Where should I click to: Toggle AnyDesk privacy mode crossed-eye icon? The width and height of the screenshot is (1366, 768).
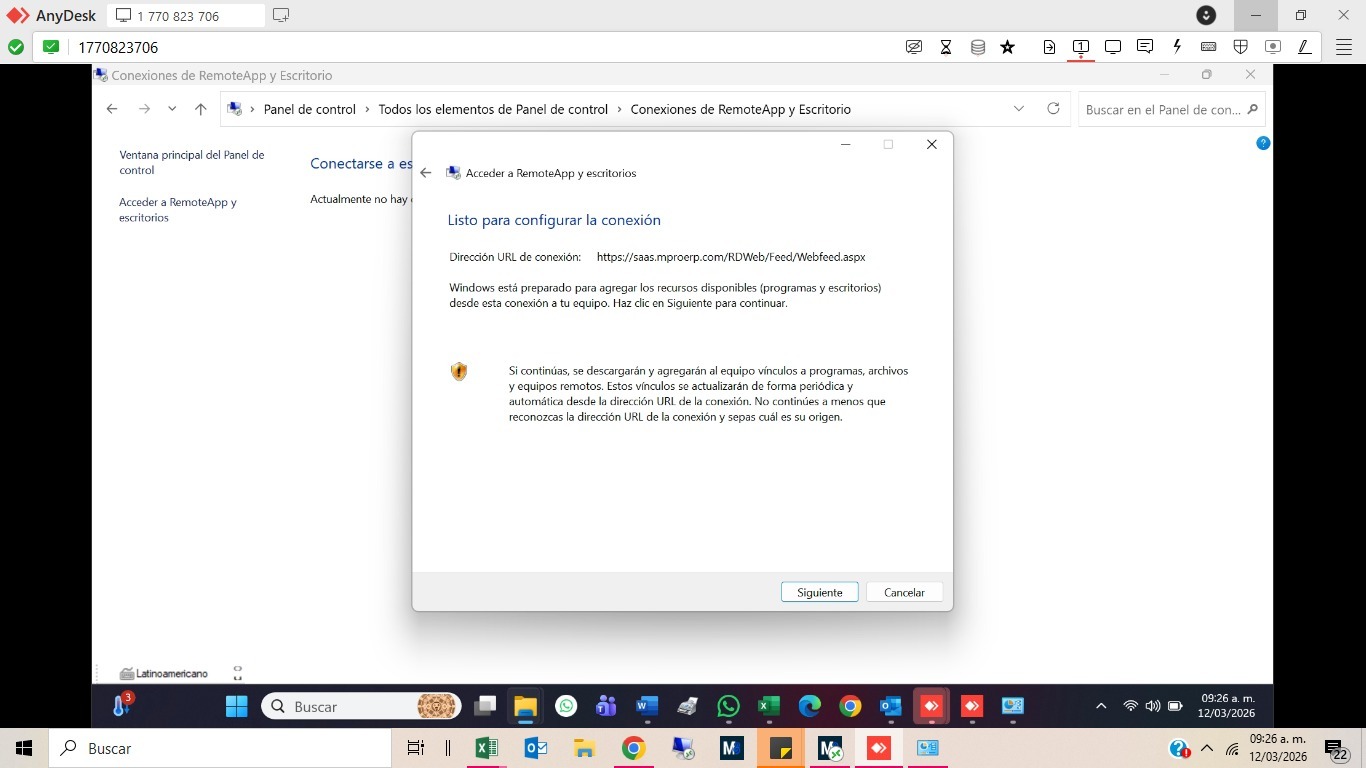coord(913,47)
